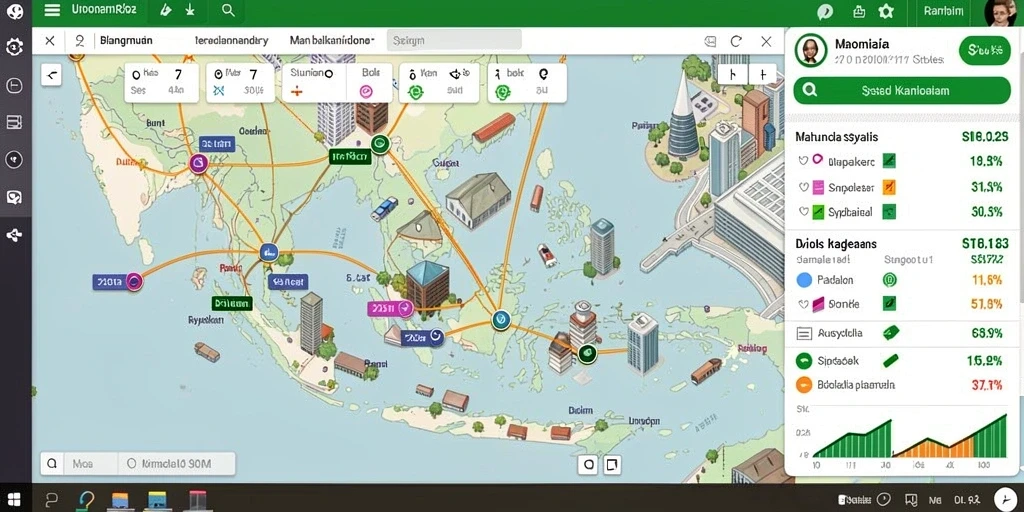Click the Maomiaia profile avatar in the panel

coord(810,50)
